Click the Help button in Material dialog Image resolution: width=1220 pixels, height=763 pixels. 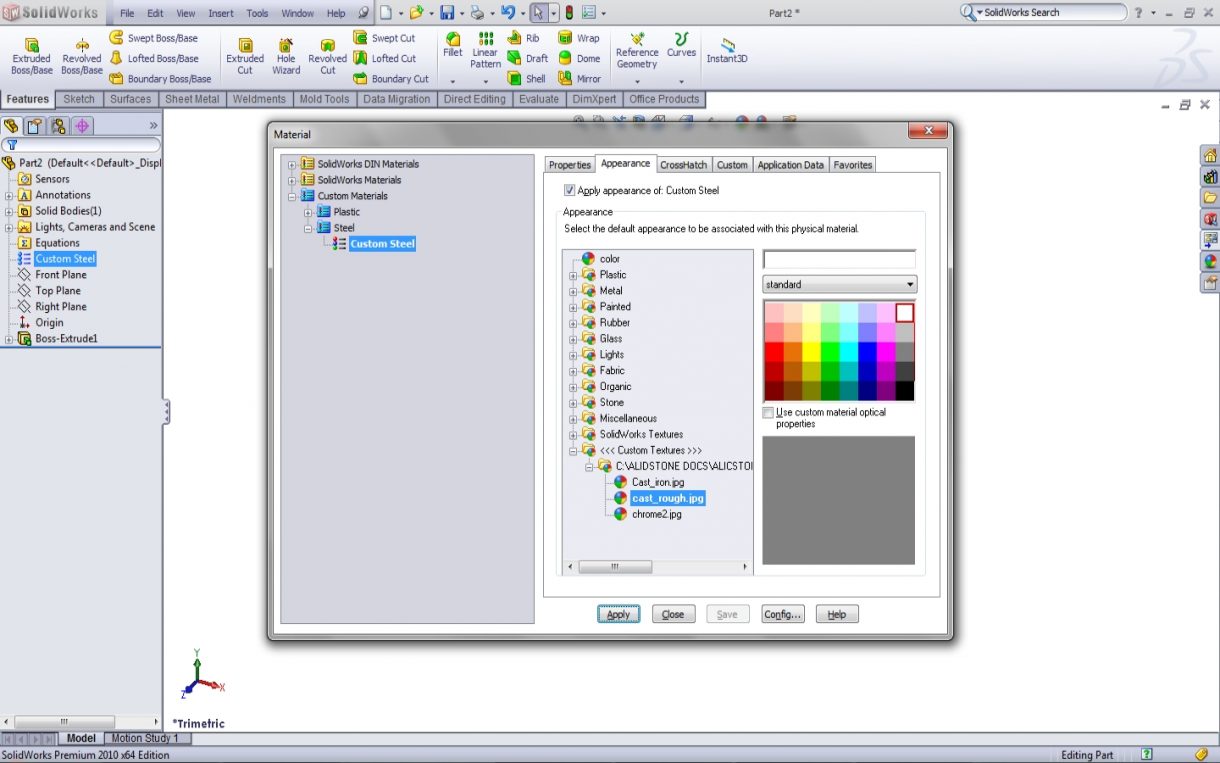(837, 614)
